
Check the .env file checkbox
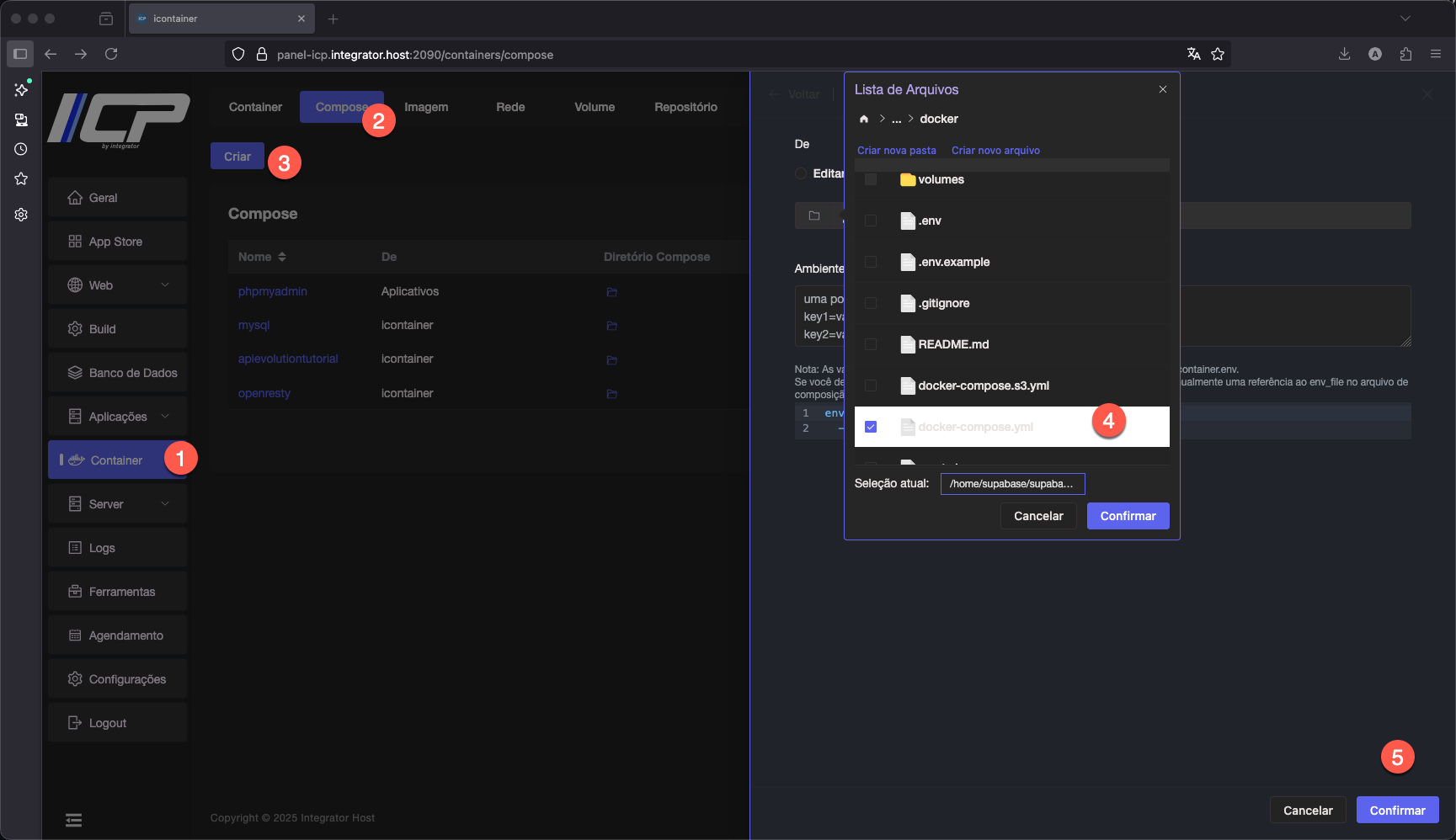(x=871, y=221)
